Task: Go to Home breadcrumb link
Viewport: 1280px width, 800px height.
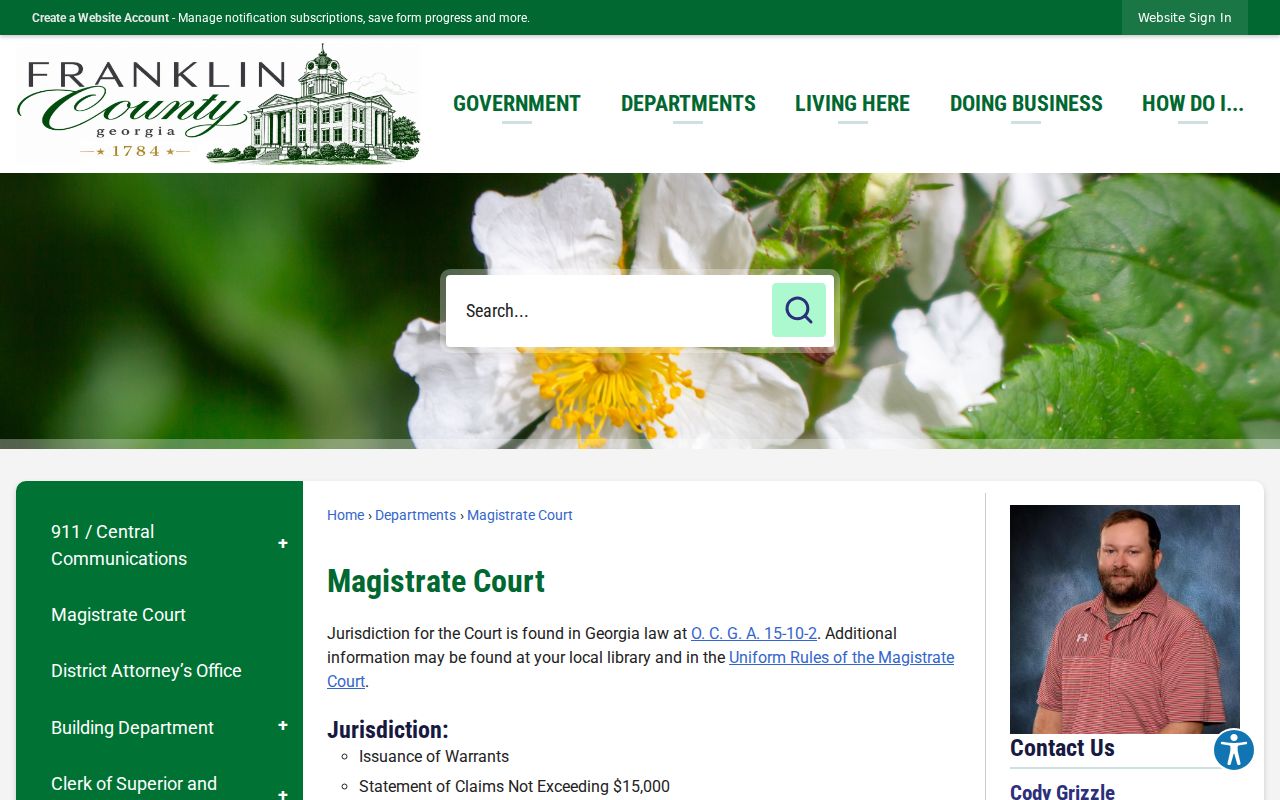Action: pos(345,515)
